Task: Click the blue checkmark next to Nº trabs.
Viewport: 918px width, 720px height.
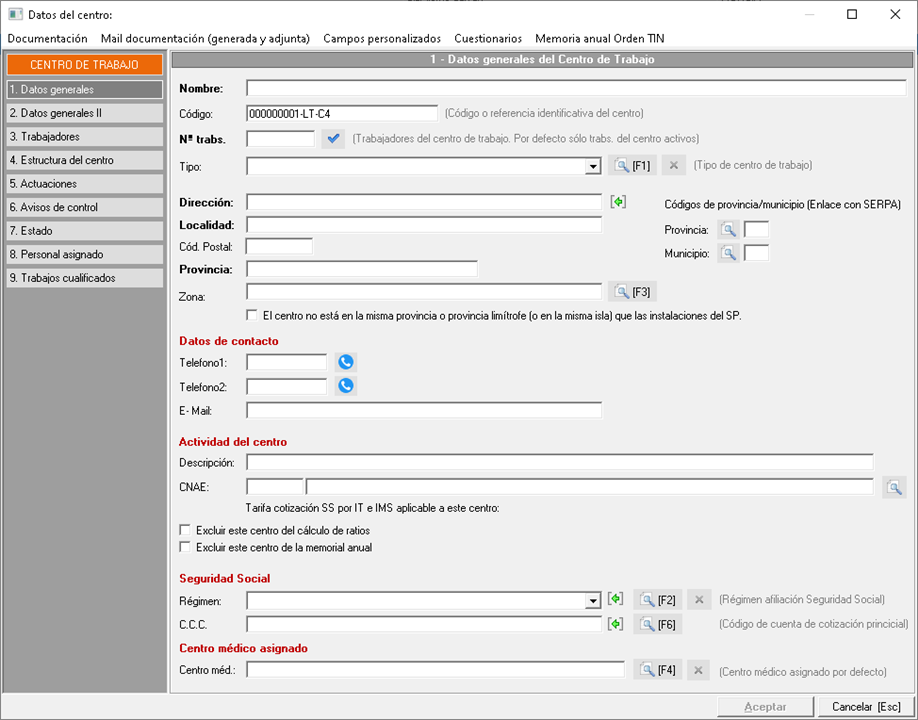Action: tap(334, 139)
